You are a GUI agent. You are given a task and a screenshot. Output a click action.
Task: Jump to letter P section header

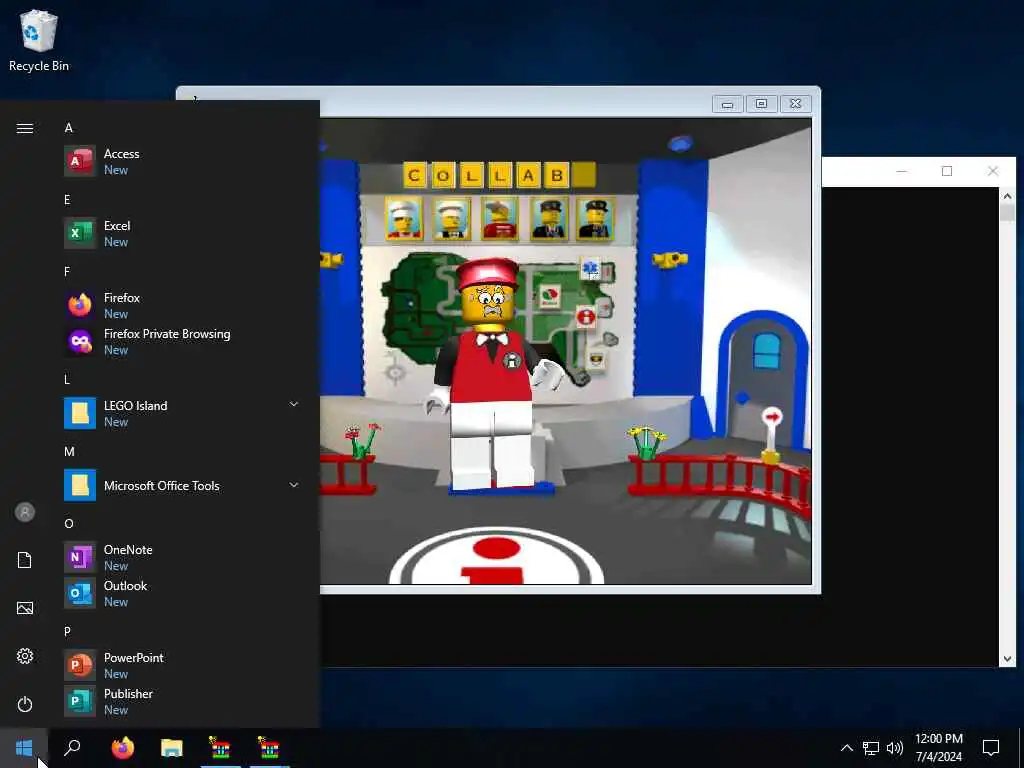click(x=67, y=632)
